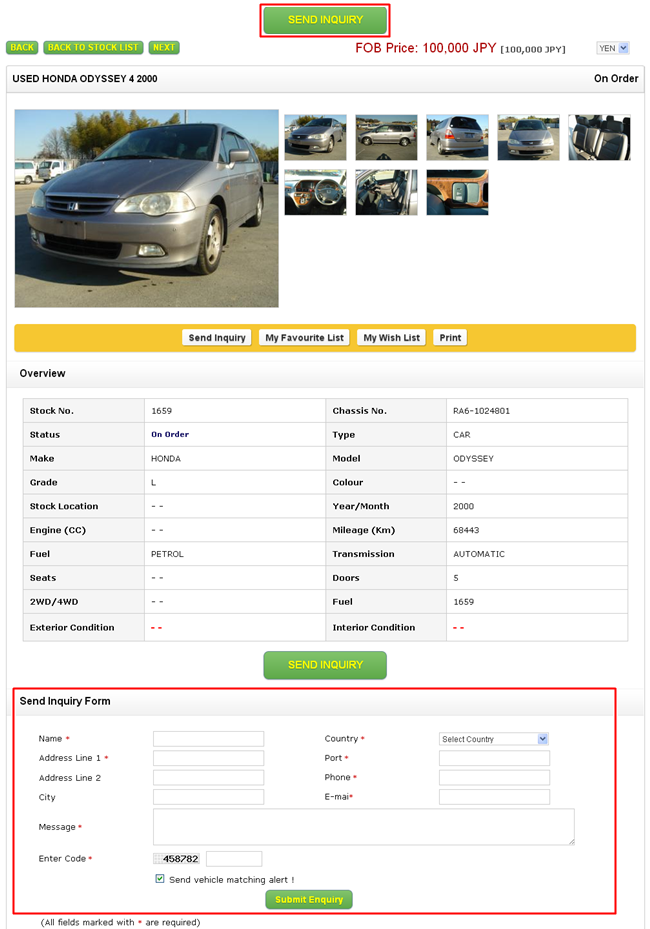
Task: Click the USED HONDA ODYSSEY 4 2000 title
Action: point(85,79)
